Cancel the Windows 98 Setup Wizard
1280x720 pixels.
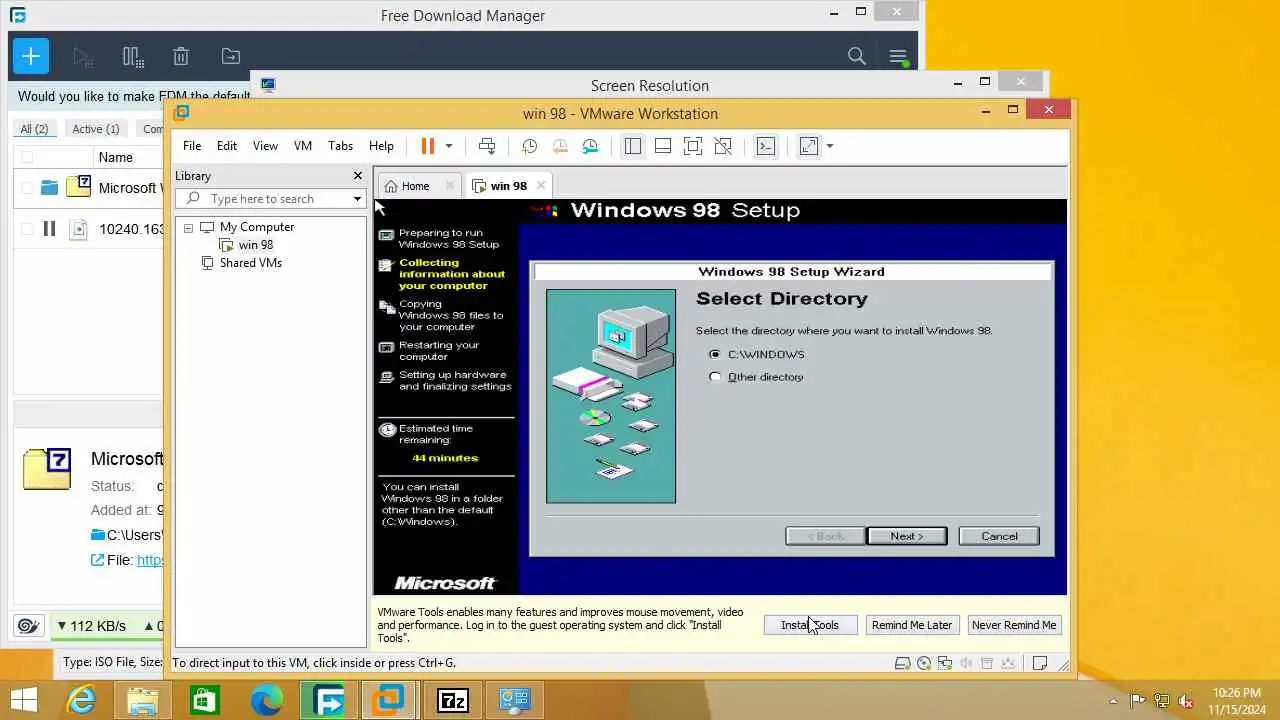point(999,536)
